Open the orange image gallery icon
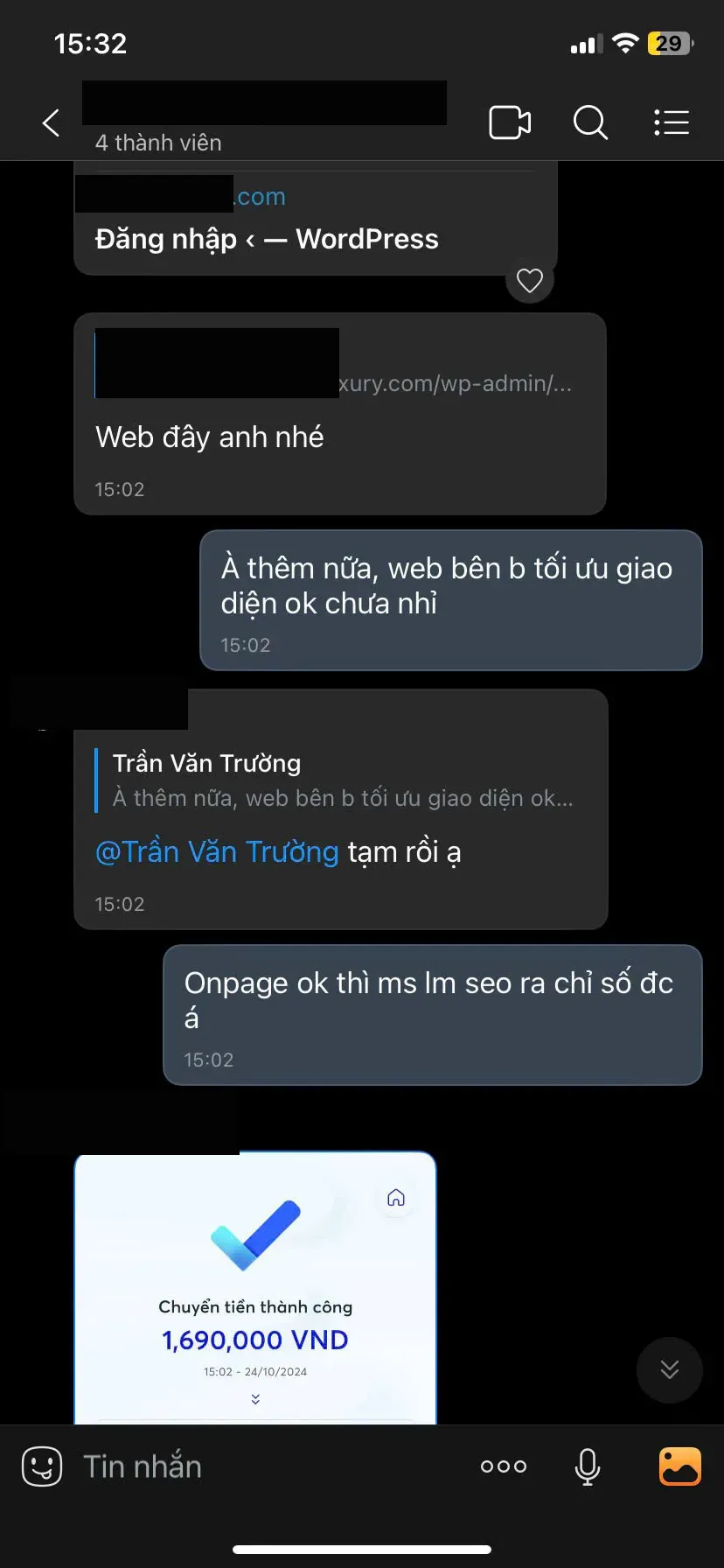This screenshot has width=724, height=1568. 680,1466
